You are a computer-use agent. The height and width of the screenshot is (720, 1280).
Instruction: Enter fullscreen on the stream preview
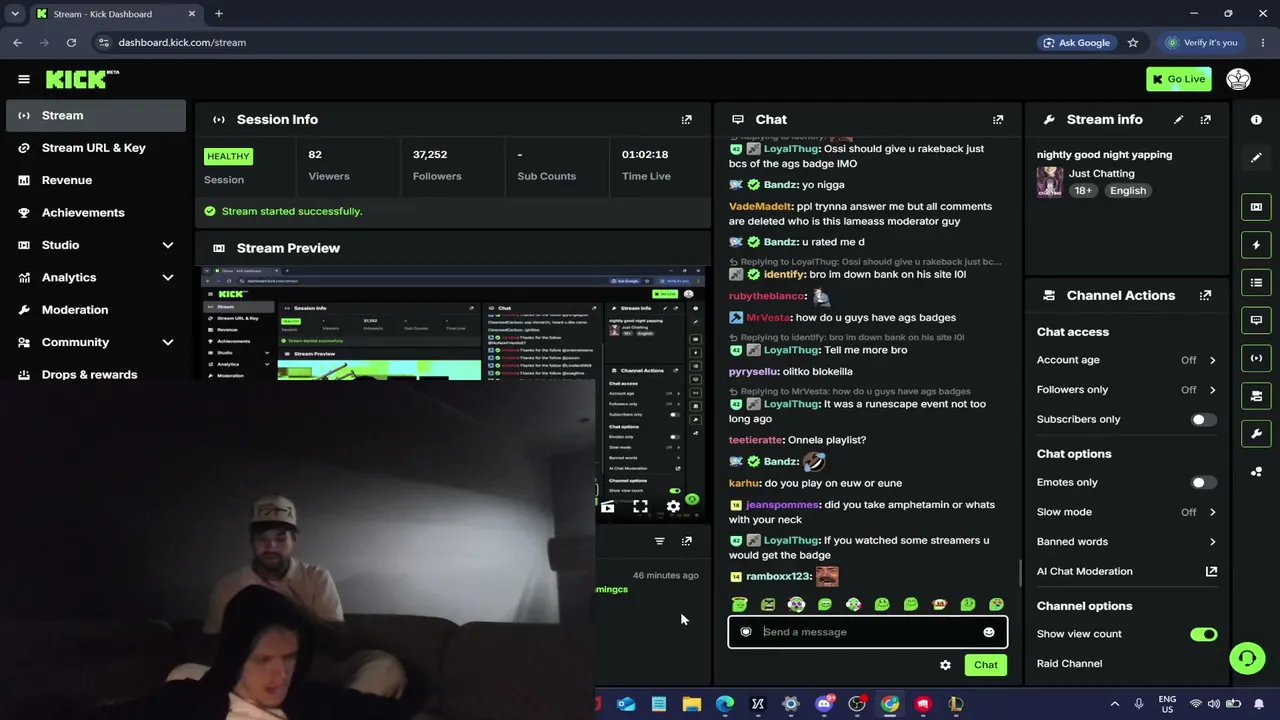(640, 507)
